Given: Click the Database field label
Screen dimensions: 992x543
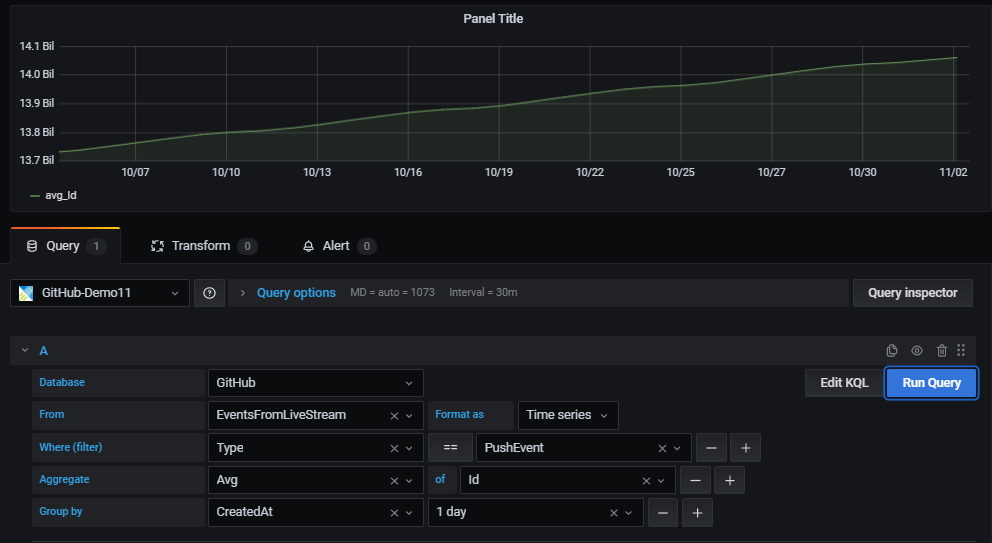Looking at the screenshot, I should coord(62,382).
